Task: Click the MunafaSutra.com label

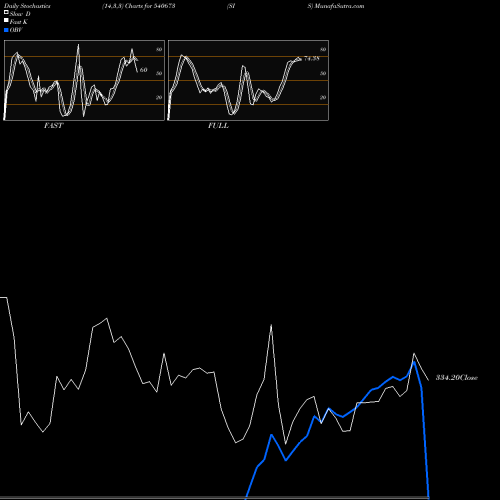Action: tap(339, 6)
